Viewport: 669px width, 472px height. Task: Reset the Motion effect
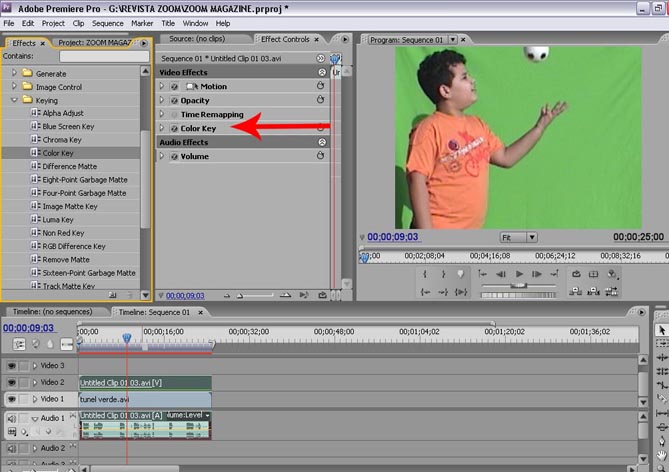tap(321, 87)
